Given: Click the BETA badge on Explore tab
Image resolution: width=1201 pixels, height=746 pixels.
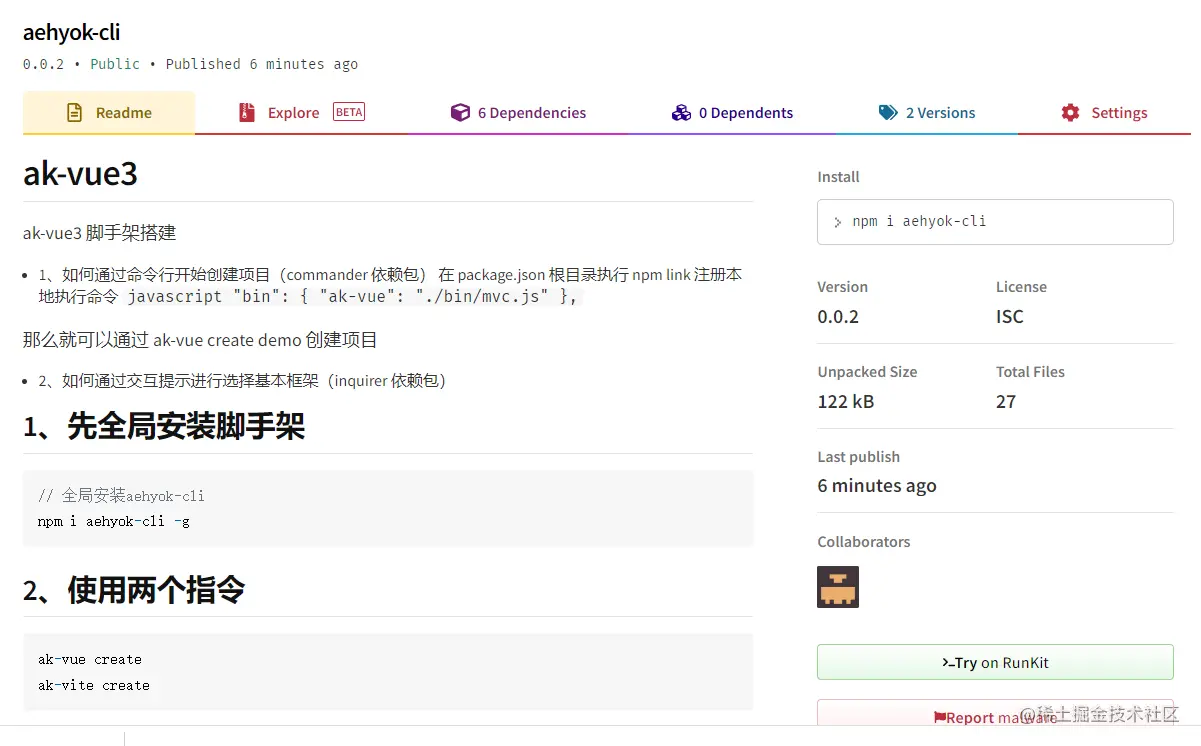Looking at the screenshot, I should click(x=349, y=112).
